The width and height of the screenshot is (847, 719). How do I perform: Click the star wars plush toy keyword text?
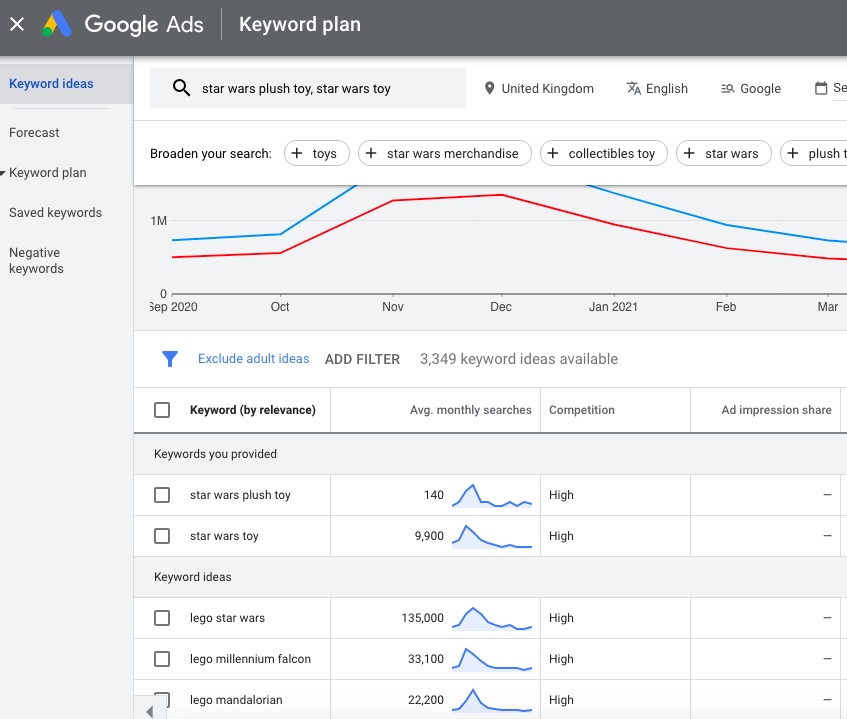[240, 495]
